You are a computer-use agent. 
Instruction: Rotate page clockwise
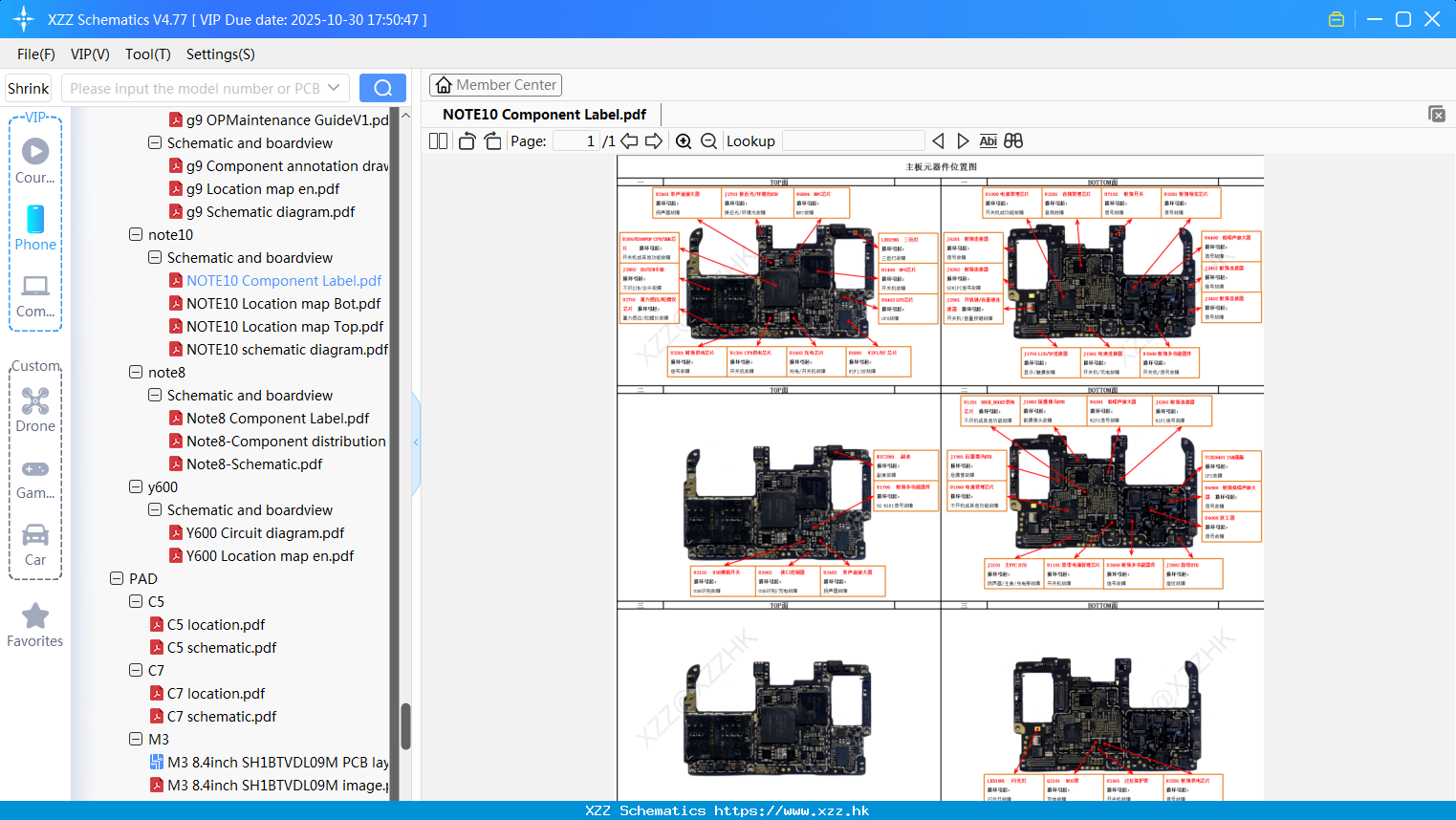point(492,140)
